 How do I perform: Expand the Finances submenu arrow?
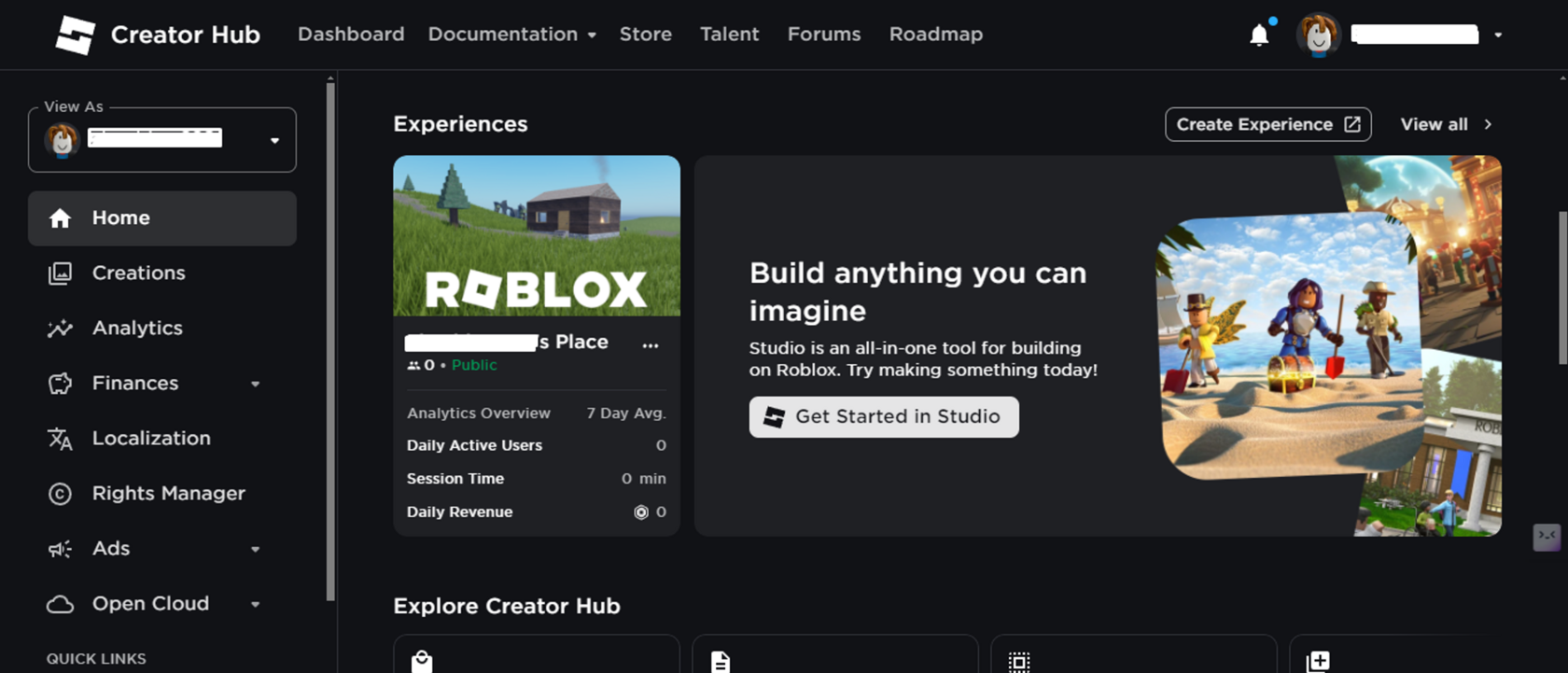[255, 384]
